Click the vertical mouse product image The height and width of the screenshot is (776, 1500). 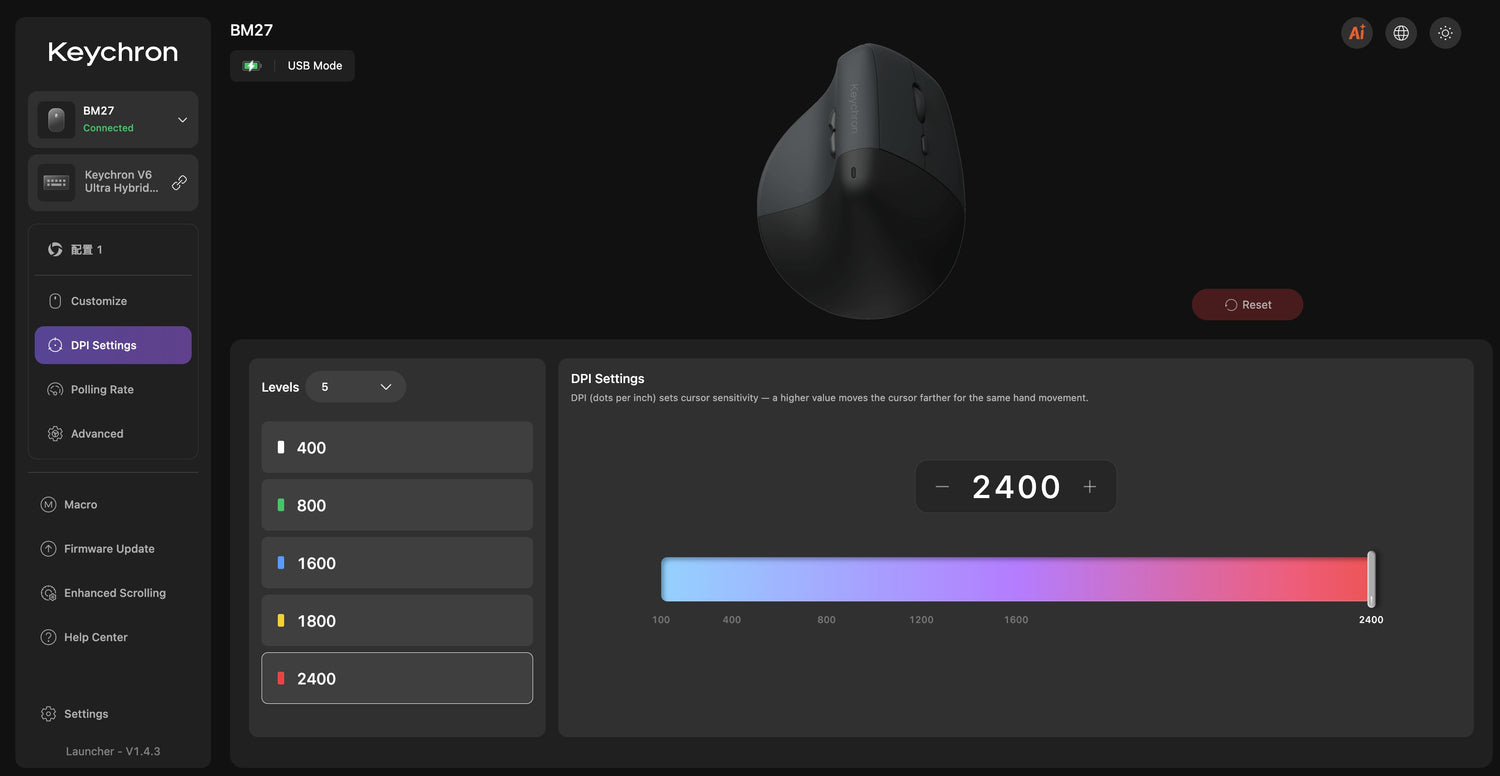(x=861, y=181)
